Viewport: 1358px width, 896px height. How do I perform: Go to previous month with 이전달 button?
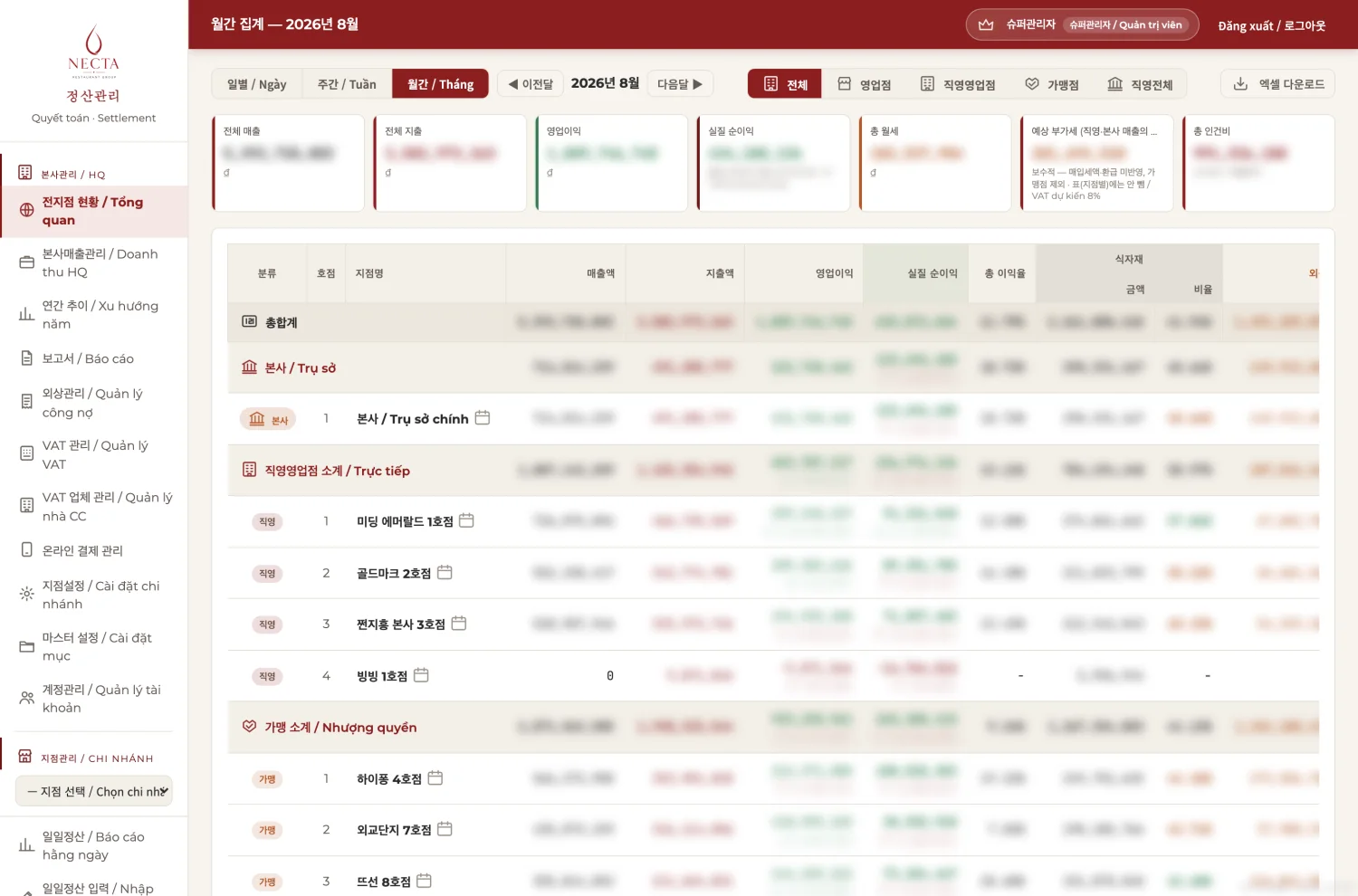(x=531, y=84)
